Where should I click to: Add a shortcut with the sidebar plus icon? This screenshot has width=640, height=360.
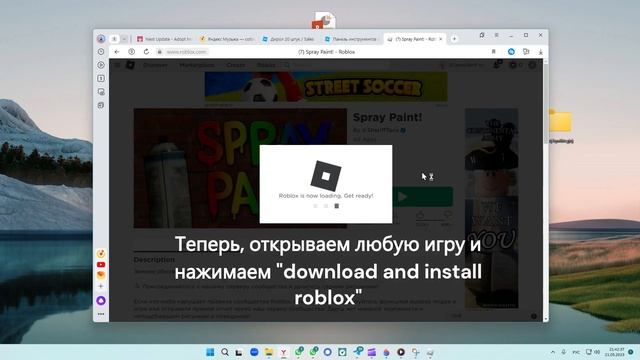[x=101, y=286]
